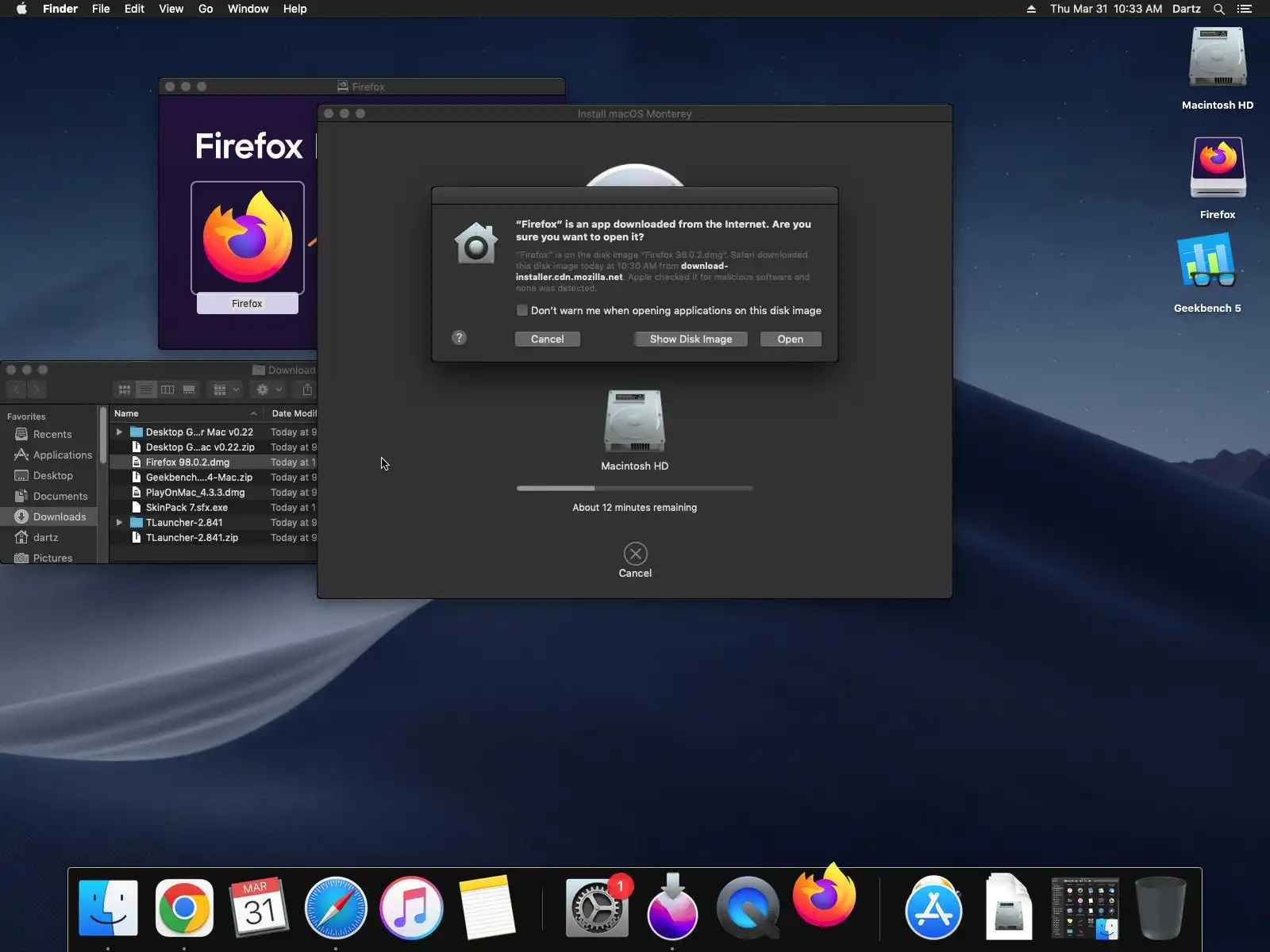Open Notification Center from the menu bar
Image resolution: width=1270 pixels, height=952 pixels.
[1245, 9]
